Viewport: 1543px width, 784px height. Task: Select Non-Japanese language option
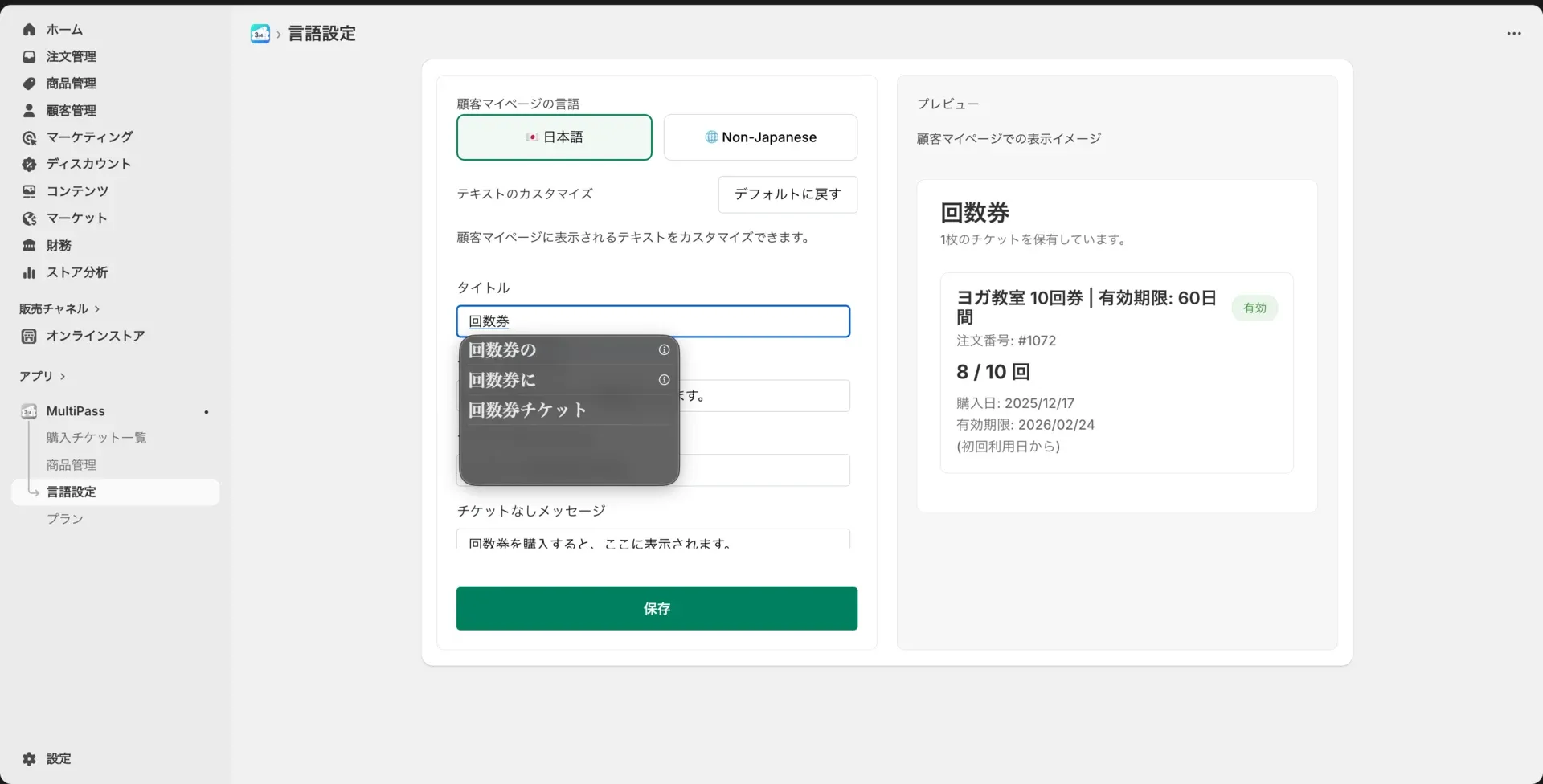click(760, 137)
